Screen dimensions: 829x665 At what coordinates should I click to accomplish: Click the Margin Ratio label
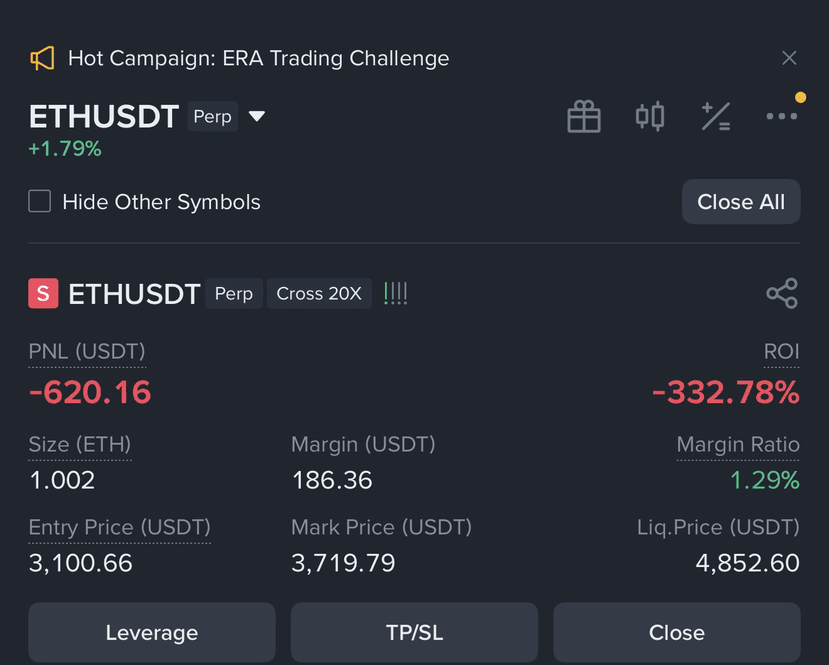pos(738,445)
